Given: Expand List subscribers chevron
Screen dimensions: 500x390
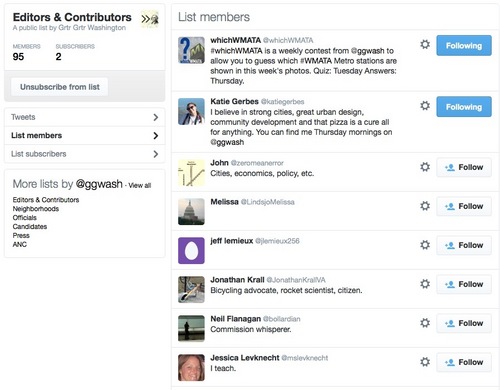Looking at the screenshot, I should 156,154.
